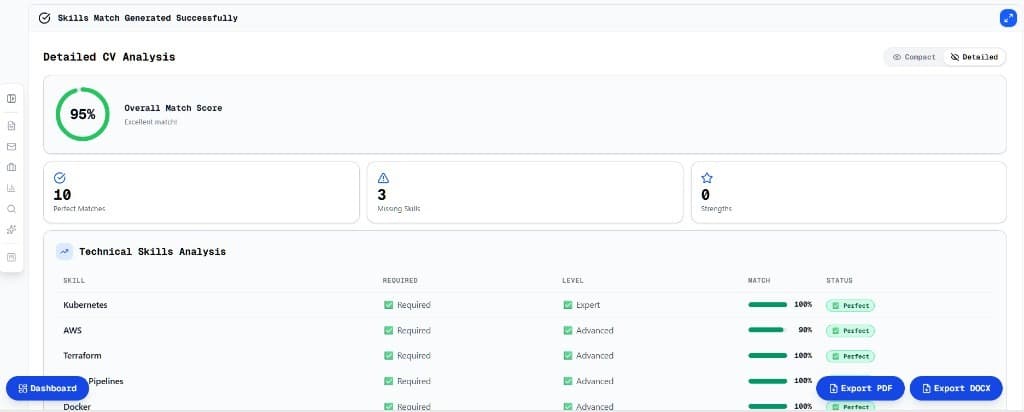Click the LEVEL column header
This screenshot has width=1024, height=412.
[x=573, y=281]
